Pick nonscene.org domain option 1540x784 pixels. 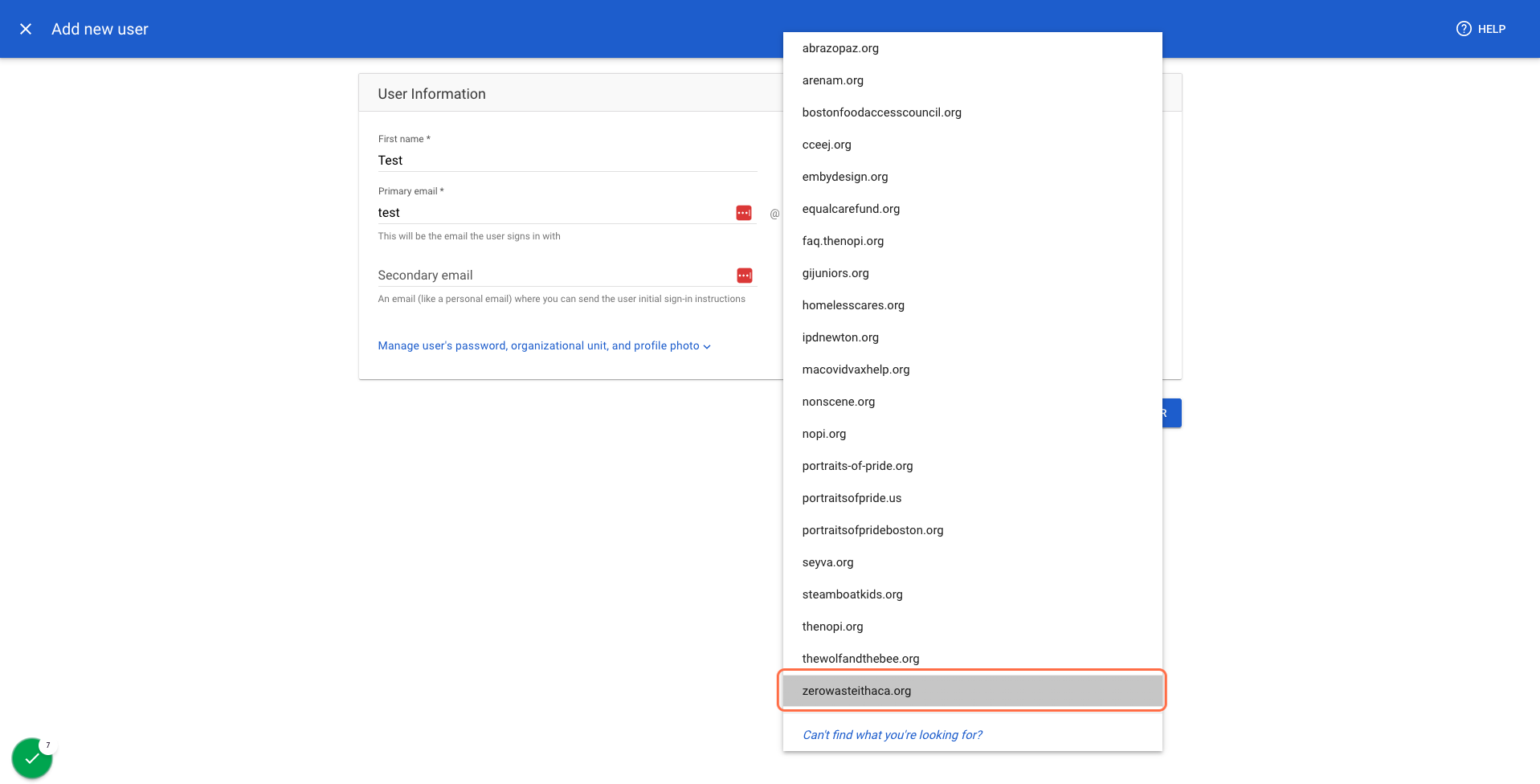[x=972, y=402]
